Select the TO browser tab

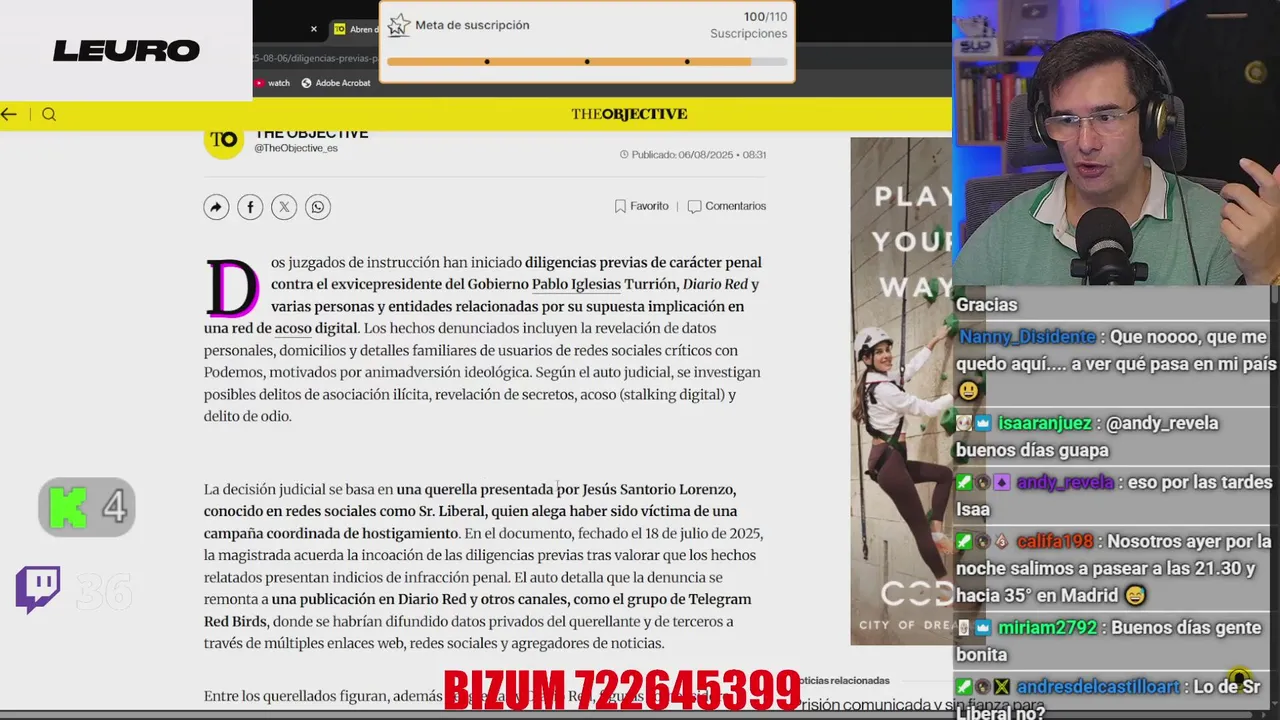tap(354, 29)
